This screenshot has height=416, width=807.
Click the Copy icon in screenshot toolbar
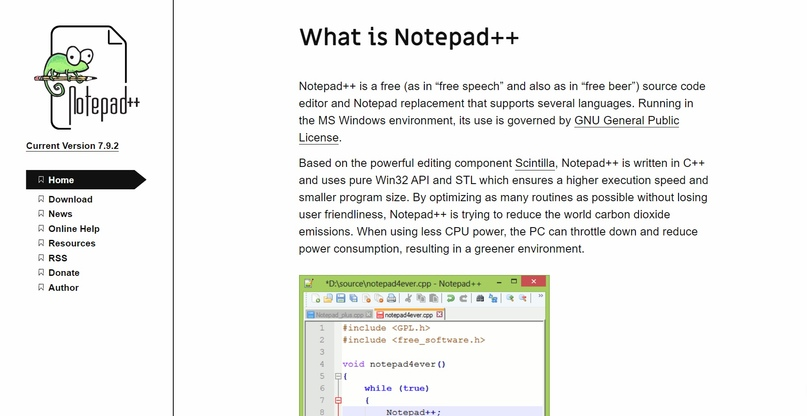(x=421, y=298)
